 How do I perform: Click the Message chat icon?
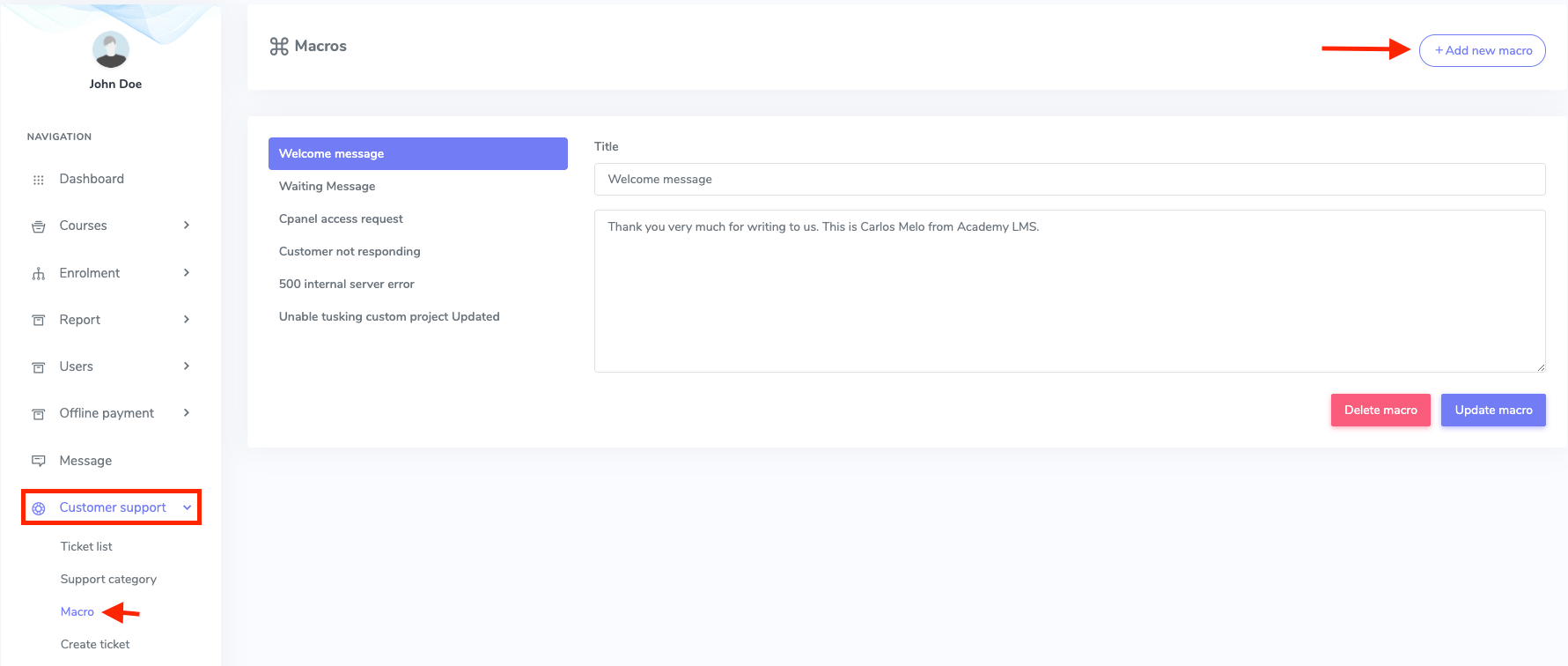(x=38, y=461)
